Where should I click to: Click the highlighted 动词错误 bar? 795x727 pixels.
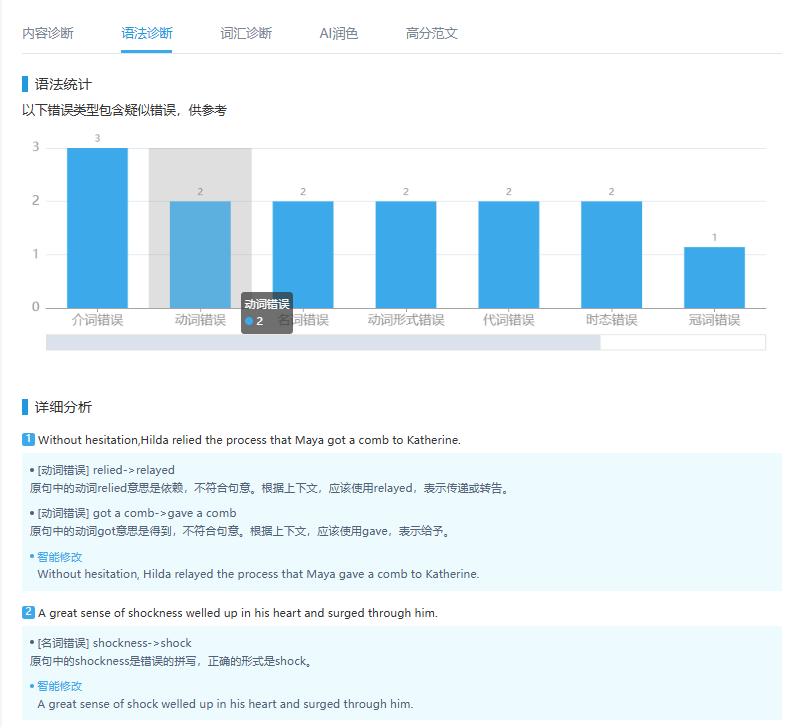200,254
